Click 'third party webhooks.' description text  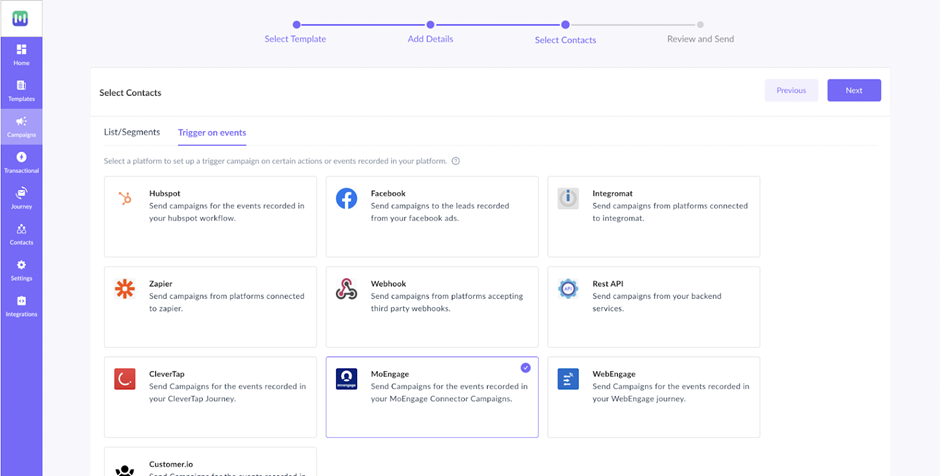click(411, 309)
